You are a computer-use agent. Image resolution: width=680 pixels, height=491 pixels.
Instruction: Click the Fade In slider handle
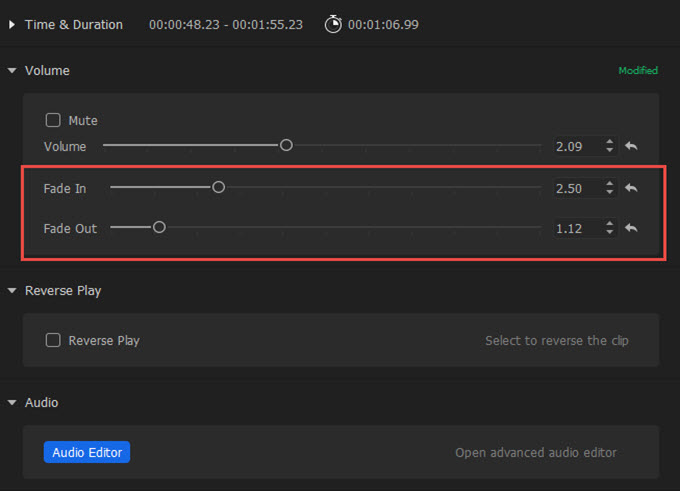tap(218, 187)
